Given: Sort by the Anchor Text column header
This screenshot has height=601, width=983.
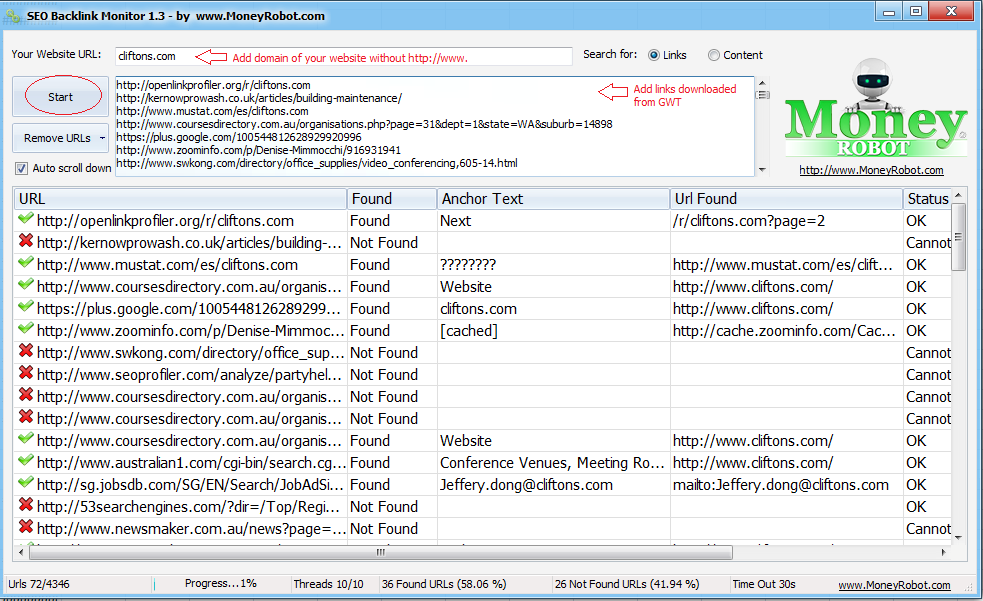Looking at the screenshot, I should coord(553,199).
